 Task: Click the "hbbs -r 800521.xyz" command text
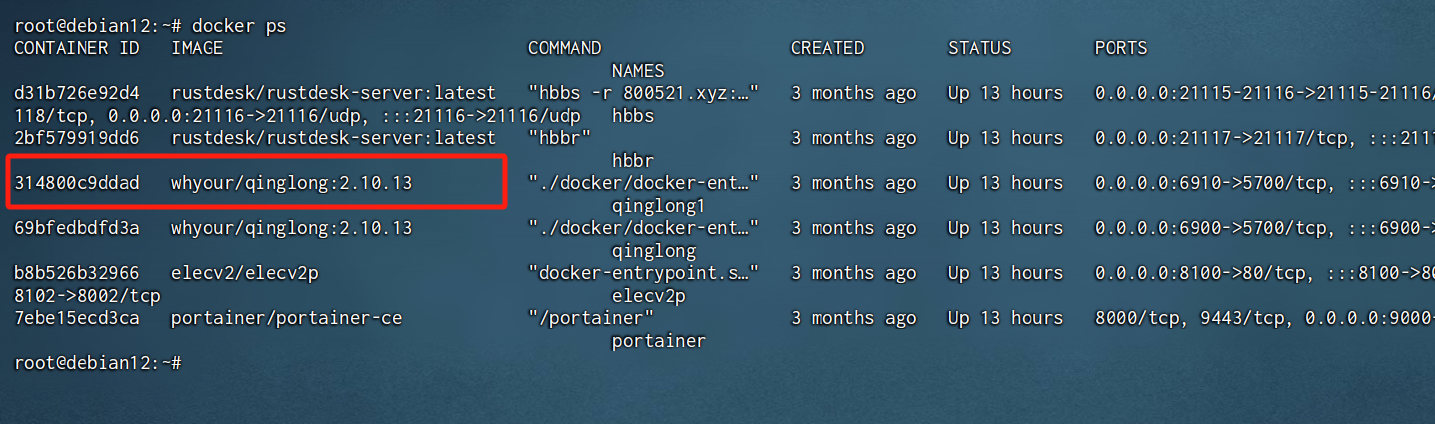click(643, 93)
